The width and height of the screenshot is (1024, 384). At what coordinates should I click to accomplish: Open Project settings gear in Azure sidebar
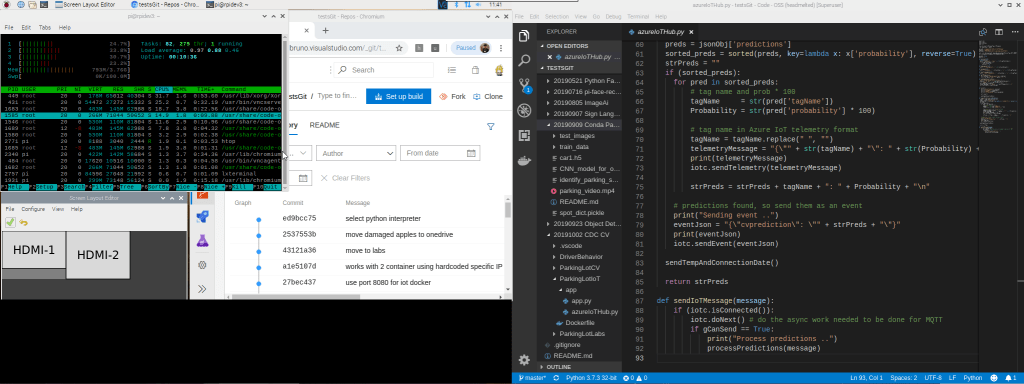[202, 264]
